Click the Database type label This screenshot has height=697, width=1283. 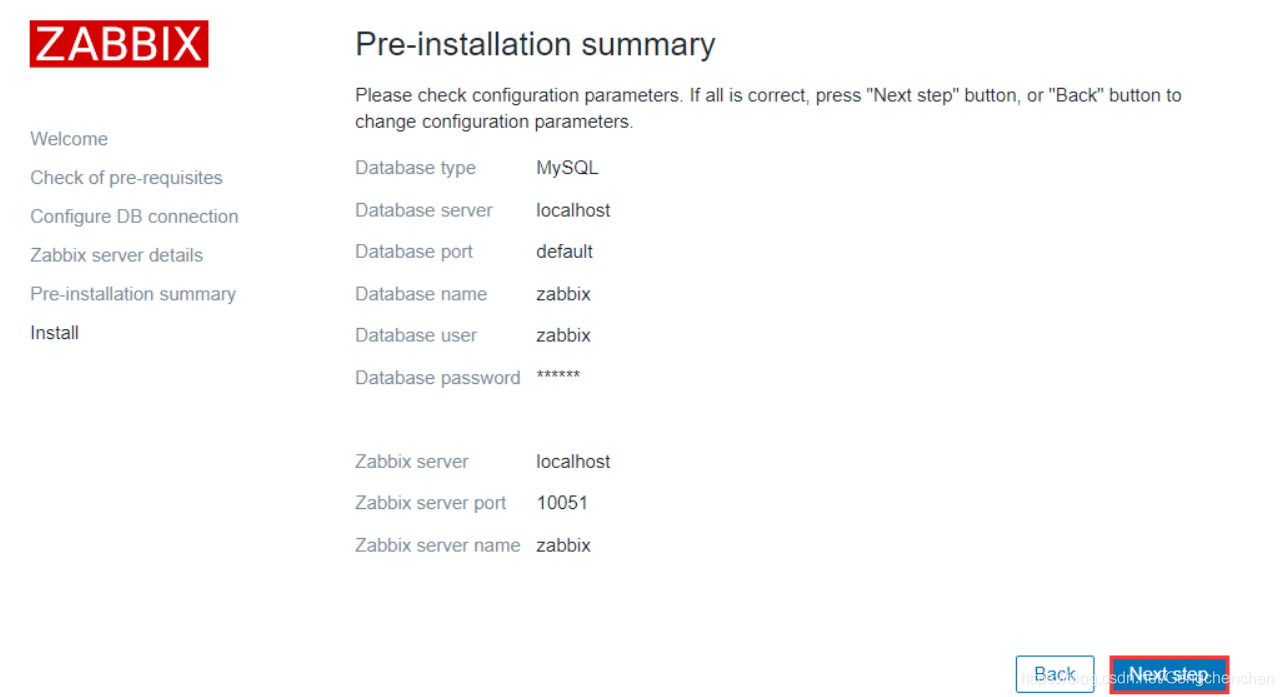pyautogui.click(x=415, y=168)
